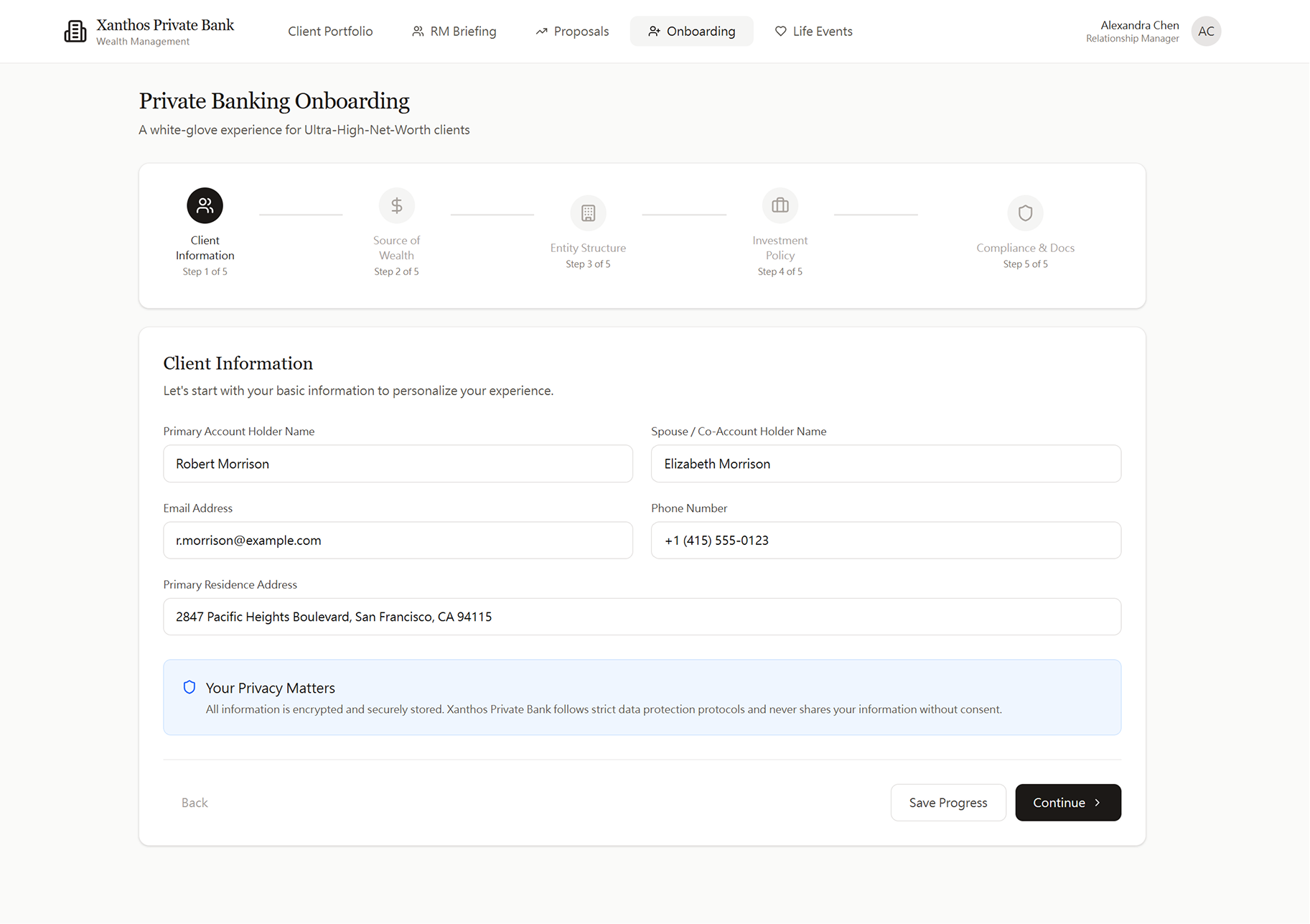The width and height of the screenshot is (1310, 924).
Task: Click the Client Information person step icon
Action: pyautogui.click(x=205, y=205)
